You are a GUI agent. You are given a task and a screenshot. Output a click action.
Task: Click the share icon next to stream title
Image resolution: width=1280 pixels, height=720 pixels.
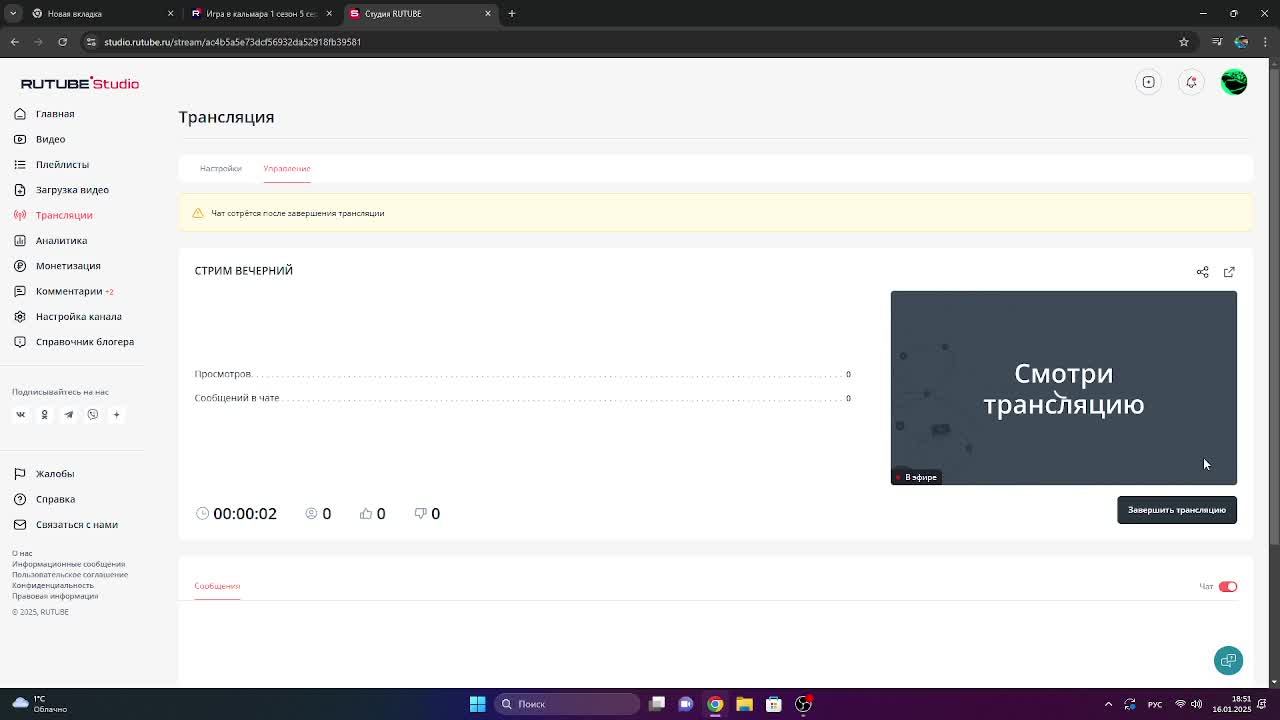1202,272
